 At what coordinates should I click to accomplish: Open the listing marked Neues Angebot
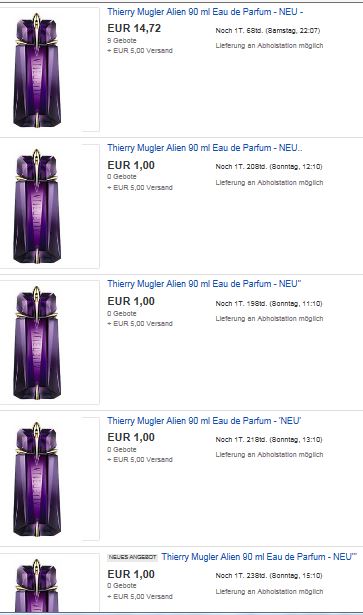tap(259, 557)
